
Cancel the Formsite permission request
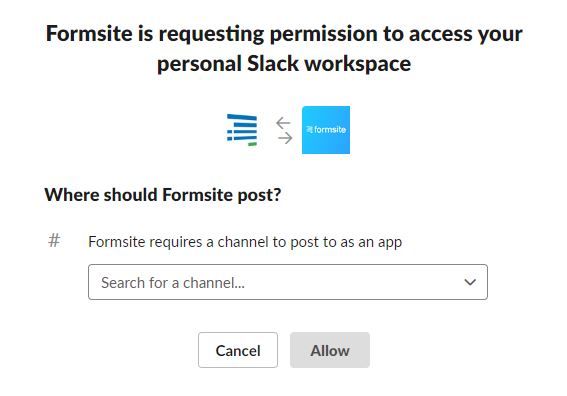(238, 350)
